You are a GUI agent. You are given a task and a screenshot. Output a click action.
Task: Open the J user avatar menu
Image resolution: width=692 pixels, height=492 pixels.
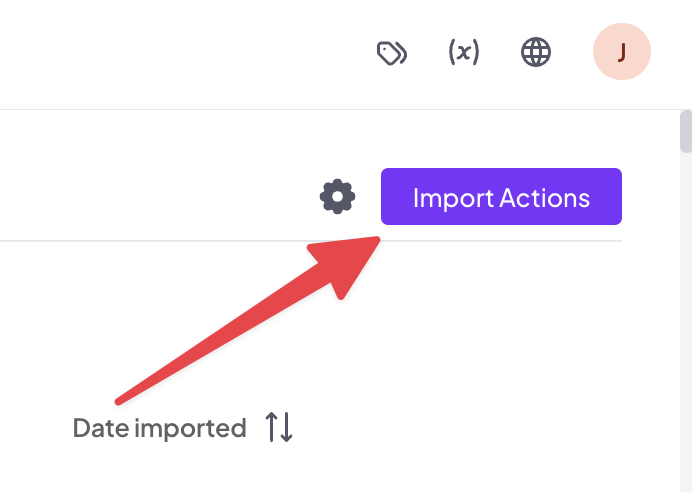(621, 52)
